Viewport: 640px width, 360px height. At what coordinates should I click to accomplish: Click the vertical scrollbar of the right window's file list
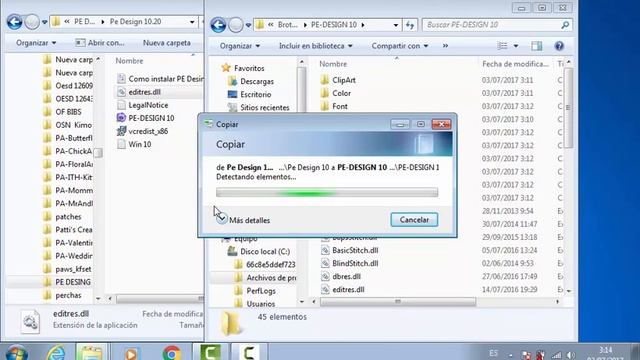pos(568,108)
